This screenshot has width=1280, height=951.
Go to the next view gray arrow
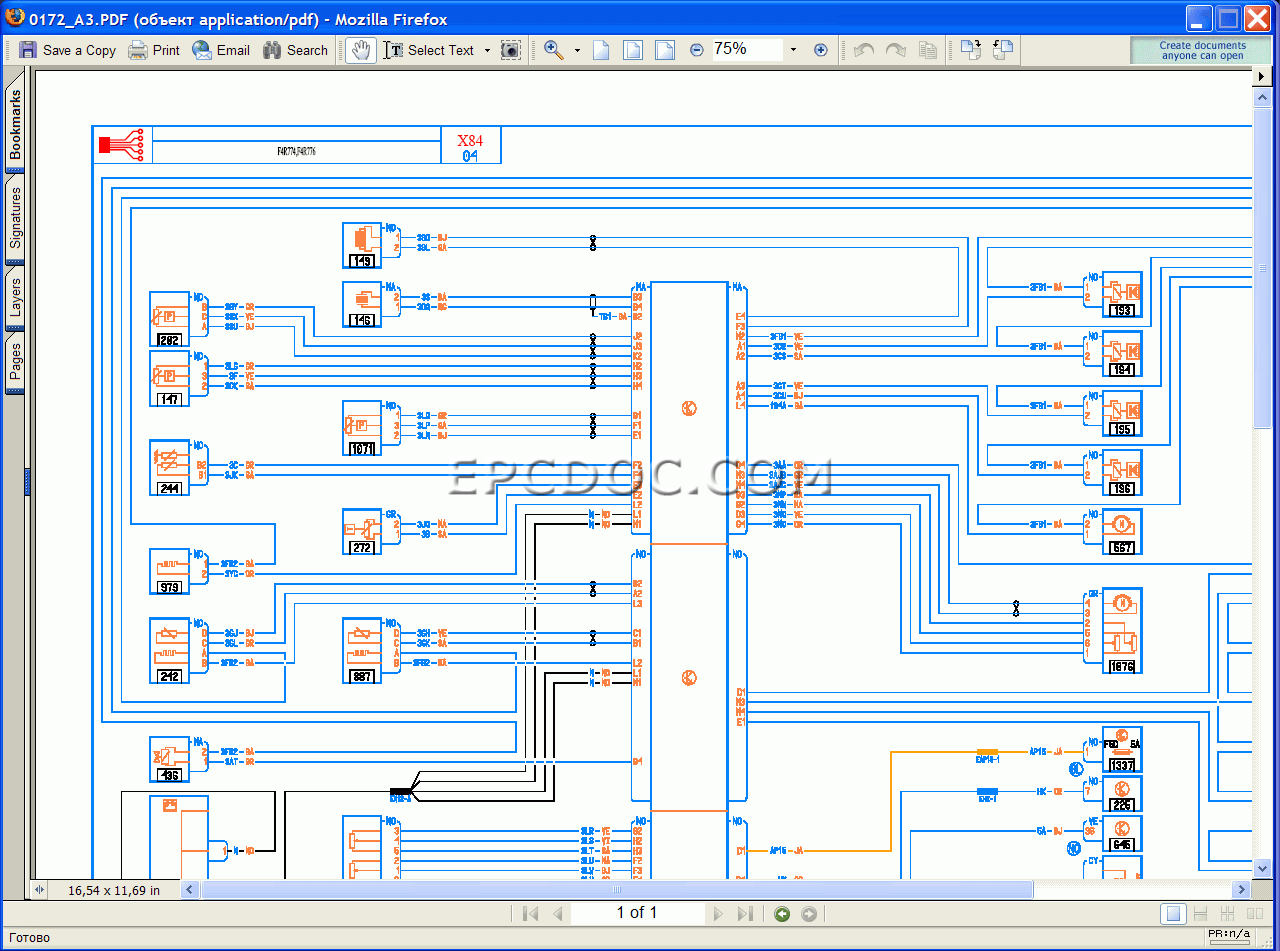[809, 913]
